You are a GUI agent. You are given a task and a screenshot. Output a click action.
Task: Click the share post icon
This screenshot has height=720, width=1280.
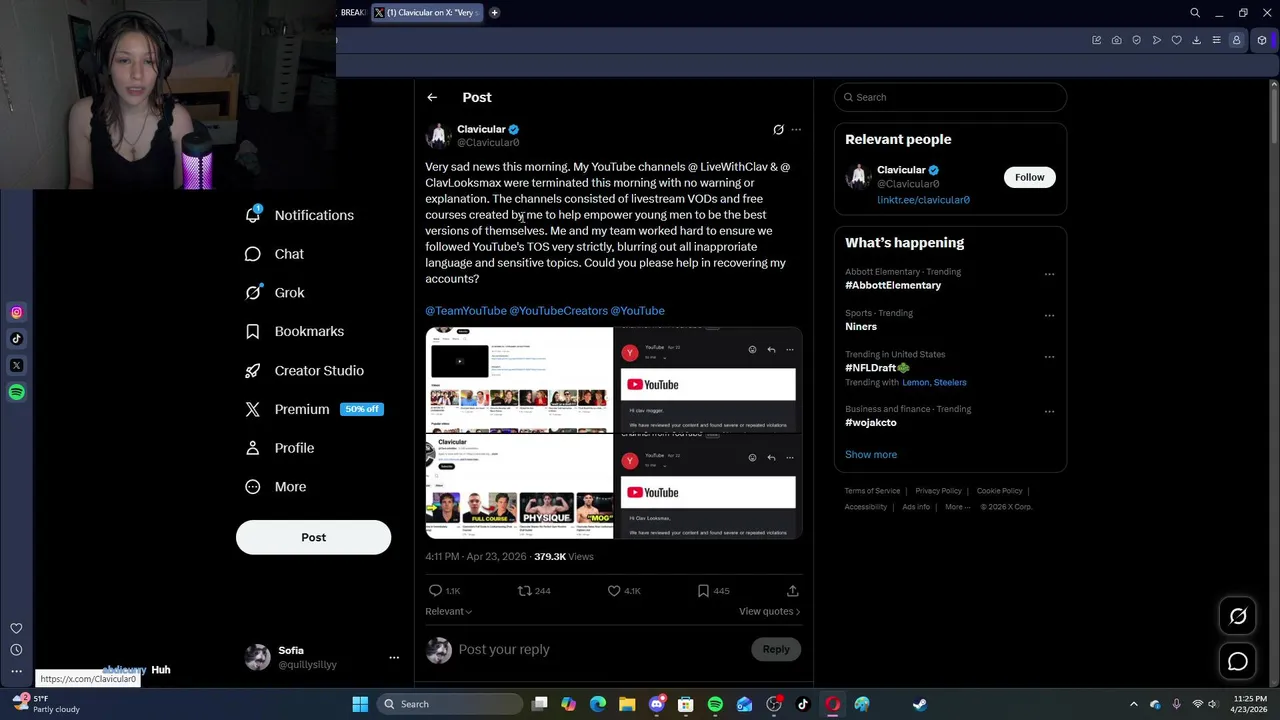click(792, 591)
